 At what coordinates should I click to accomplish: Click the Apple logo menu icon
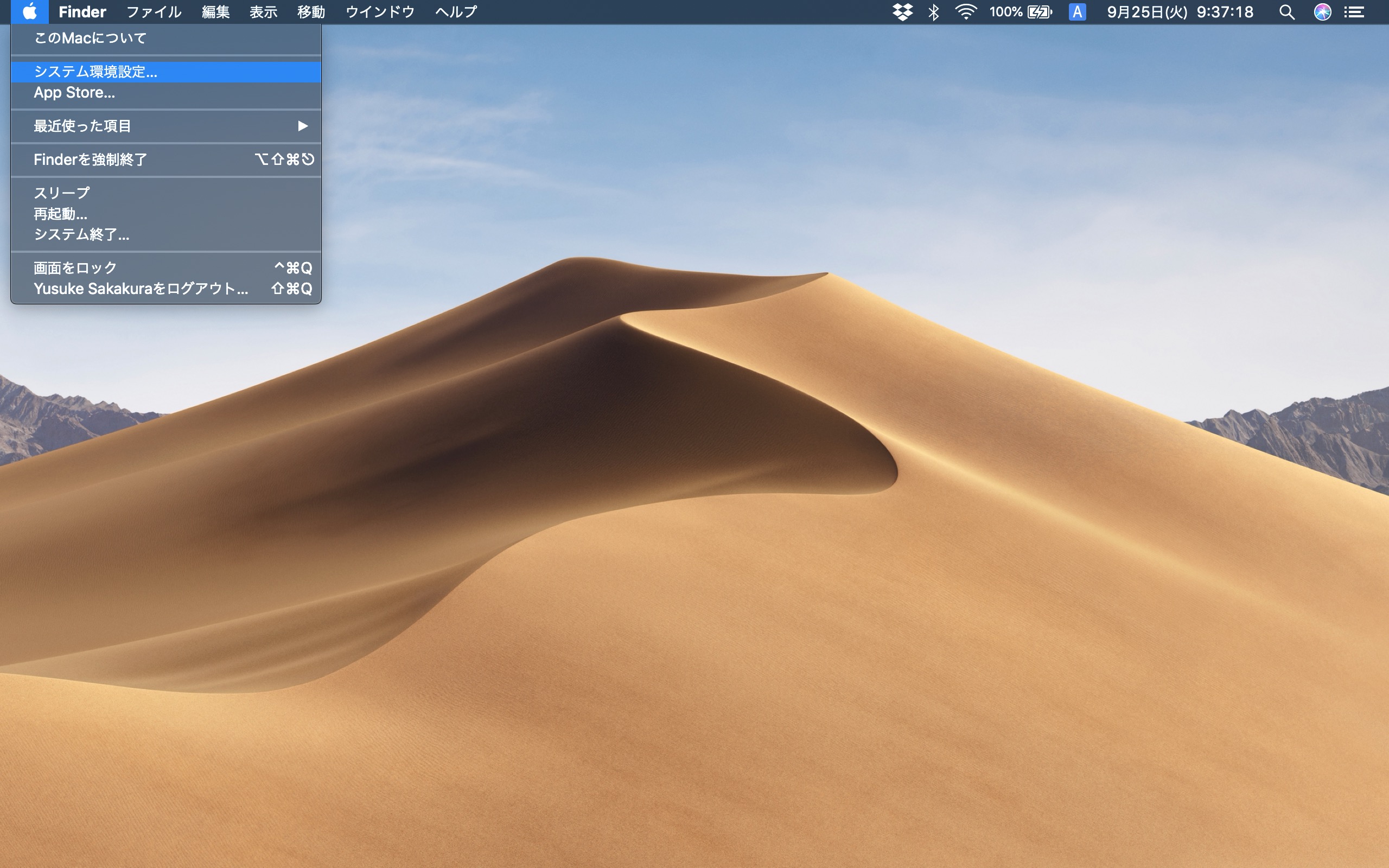pyautogui.click(x=29, y=11)
